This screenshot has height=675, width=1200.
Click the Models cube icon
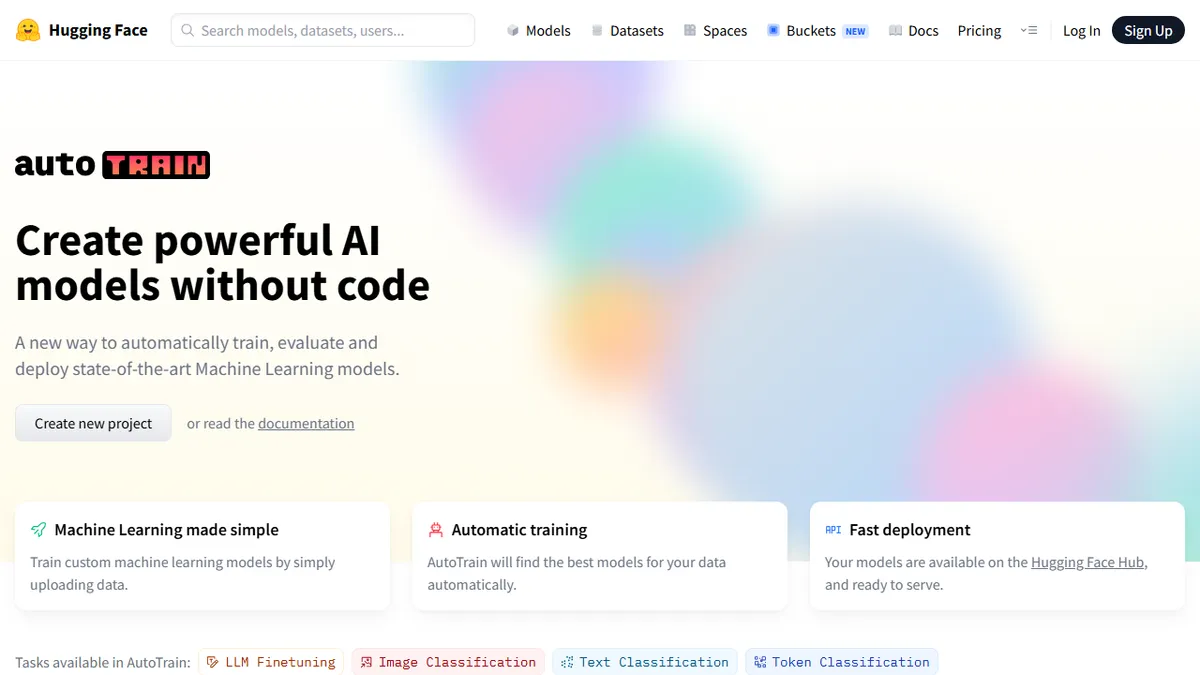point(513,30)
